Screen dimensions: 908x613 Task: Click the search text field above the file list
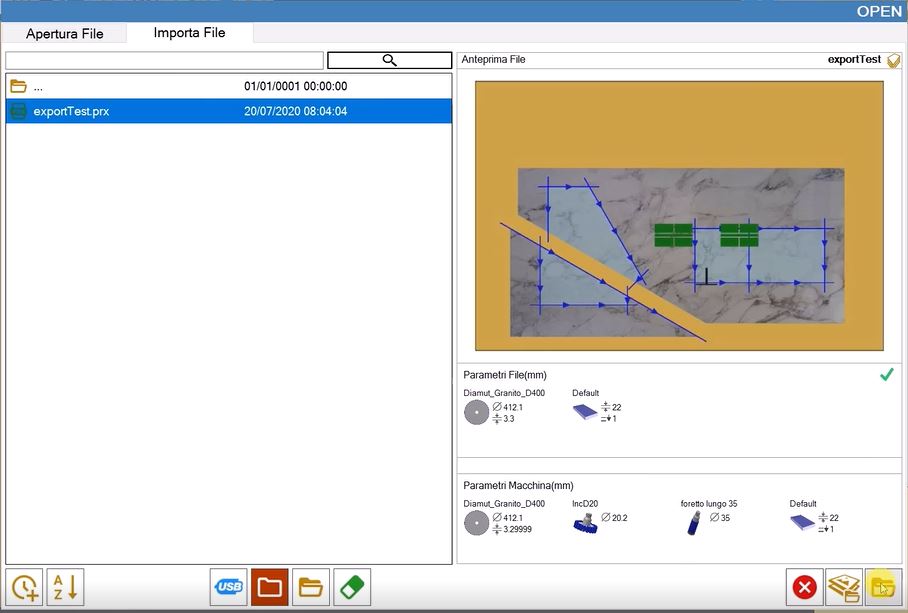point(164,60)
